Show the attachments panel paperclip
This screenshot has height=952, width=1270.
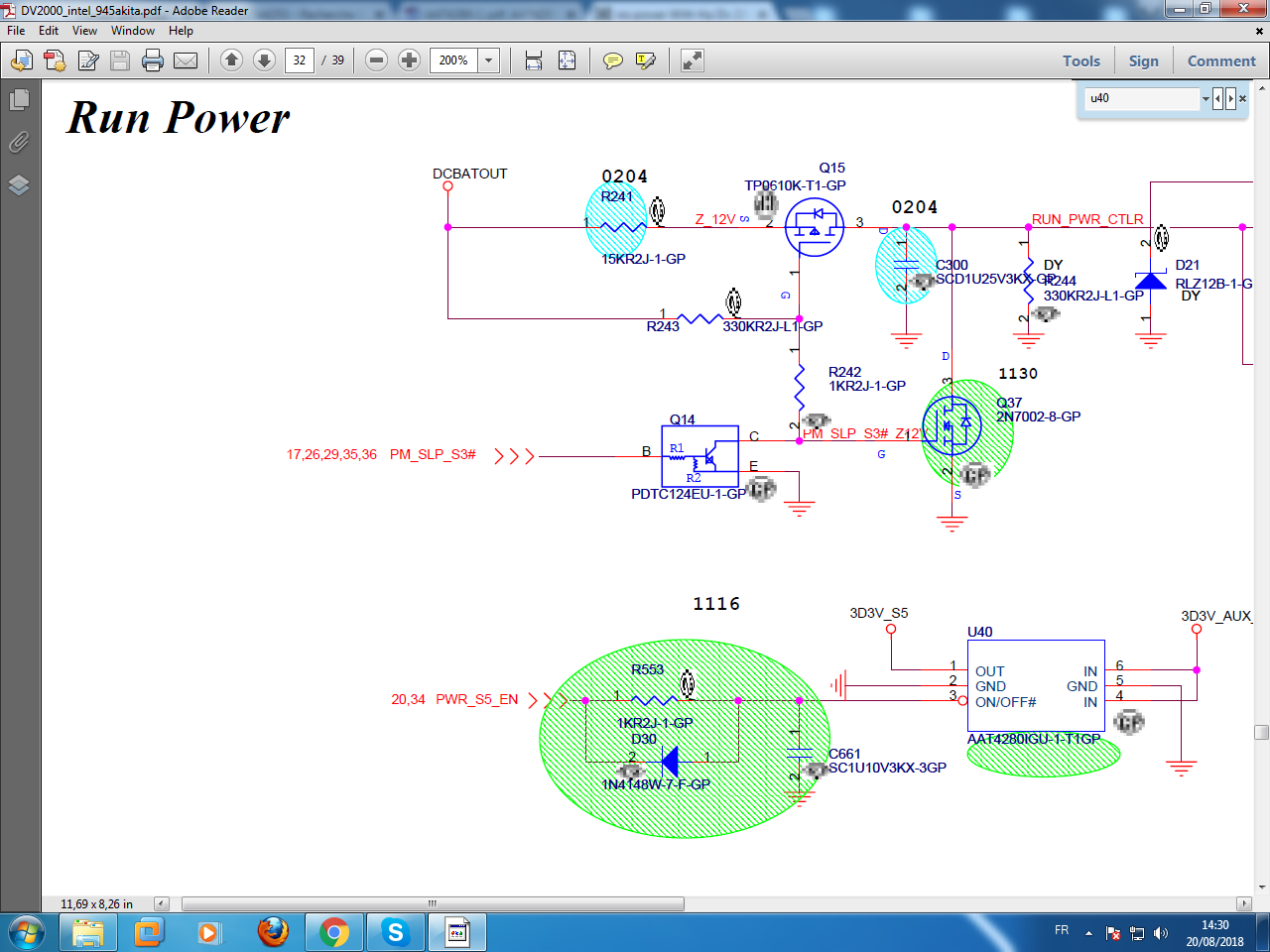click(19, 142)
